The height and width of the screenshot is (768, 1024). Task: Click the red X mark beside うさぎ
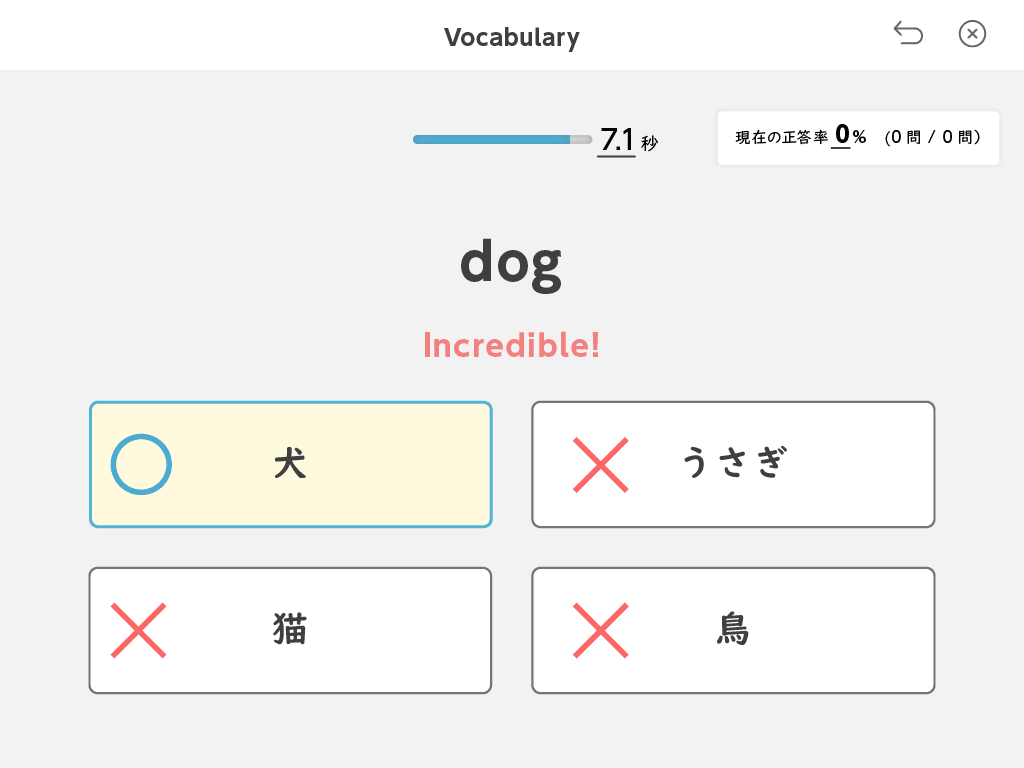click(601, 464)
